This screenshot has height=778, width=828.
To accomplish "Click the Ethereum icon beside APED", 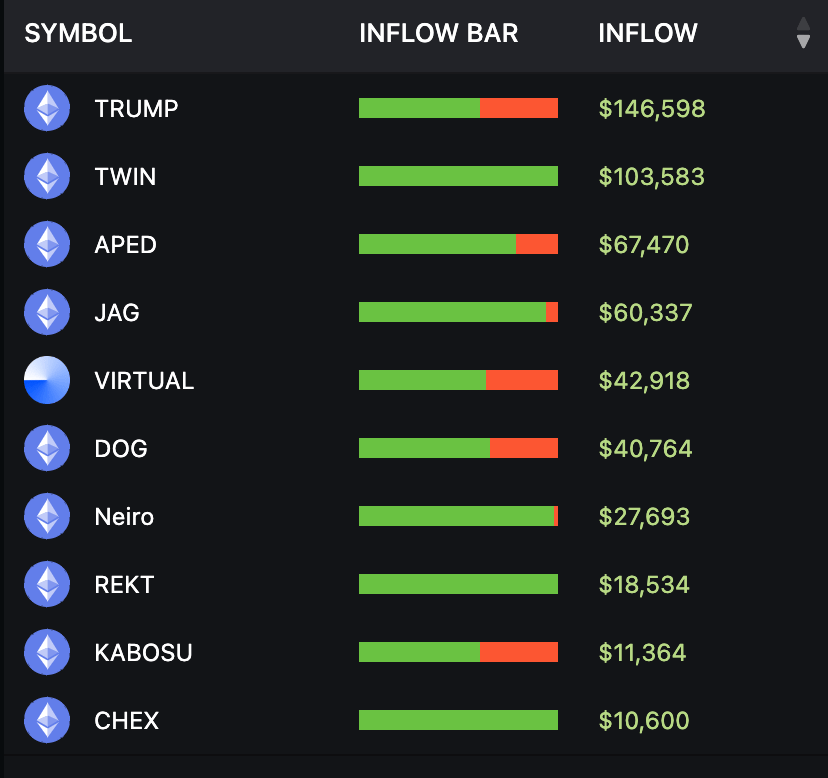I will 47,244.
